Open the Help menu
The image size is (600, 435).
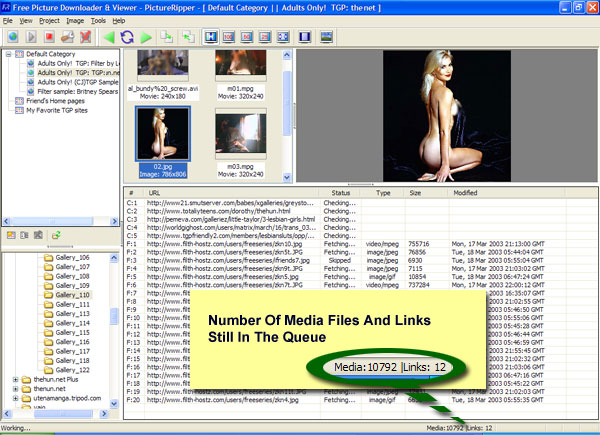(x=119, y=21)
